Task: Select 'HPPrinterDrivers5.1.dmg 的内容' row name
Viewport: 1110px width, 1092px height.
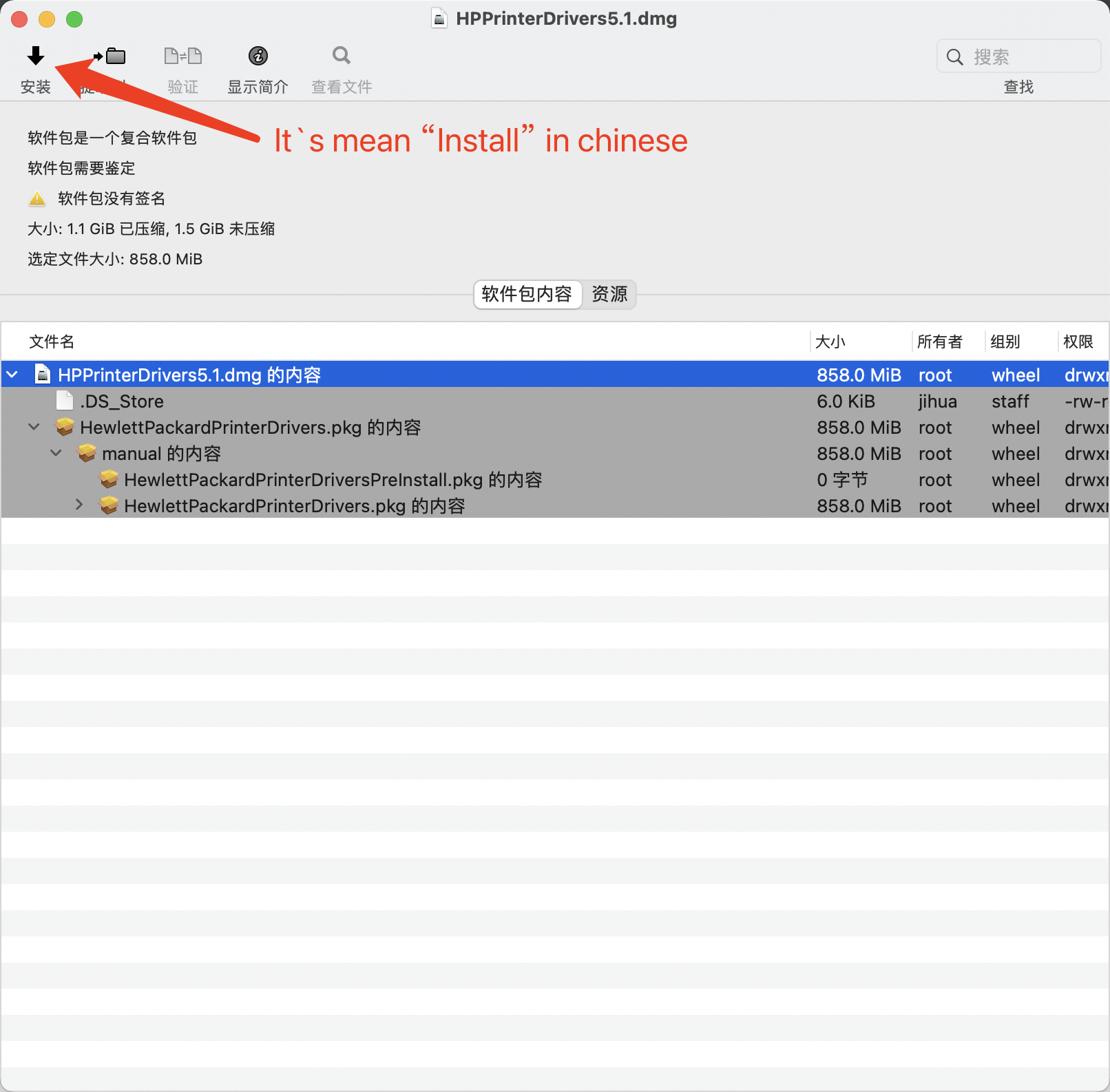Action: click(x=189, y=375)
